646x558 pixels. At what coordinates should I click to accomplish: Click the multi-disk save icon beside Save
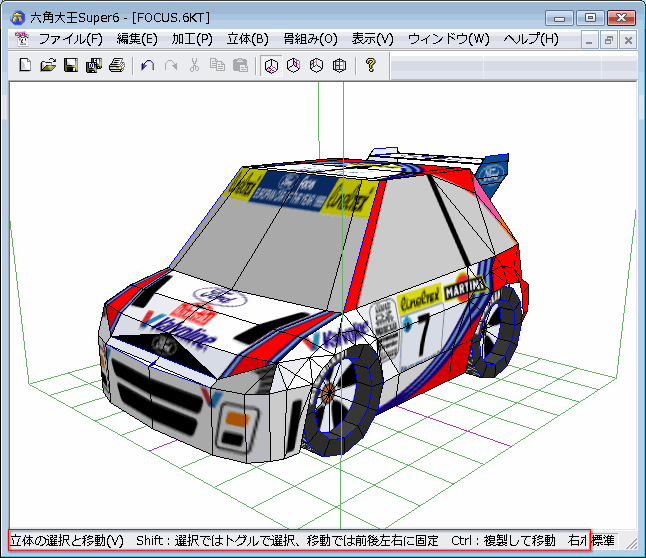(x=94, y=66)
